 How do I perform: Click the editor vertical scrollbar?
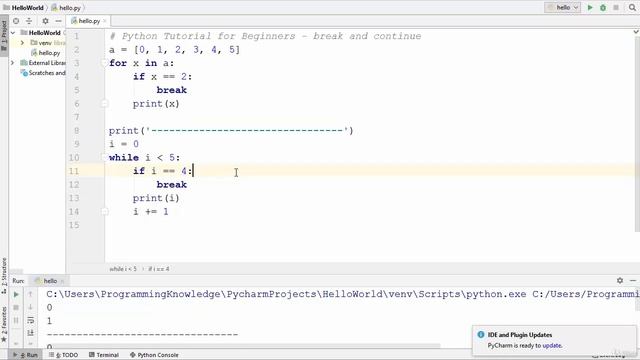click(637, 135)
